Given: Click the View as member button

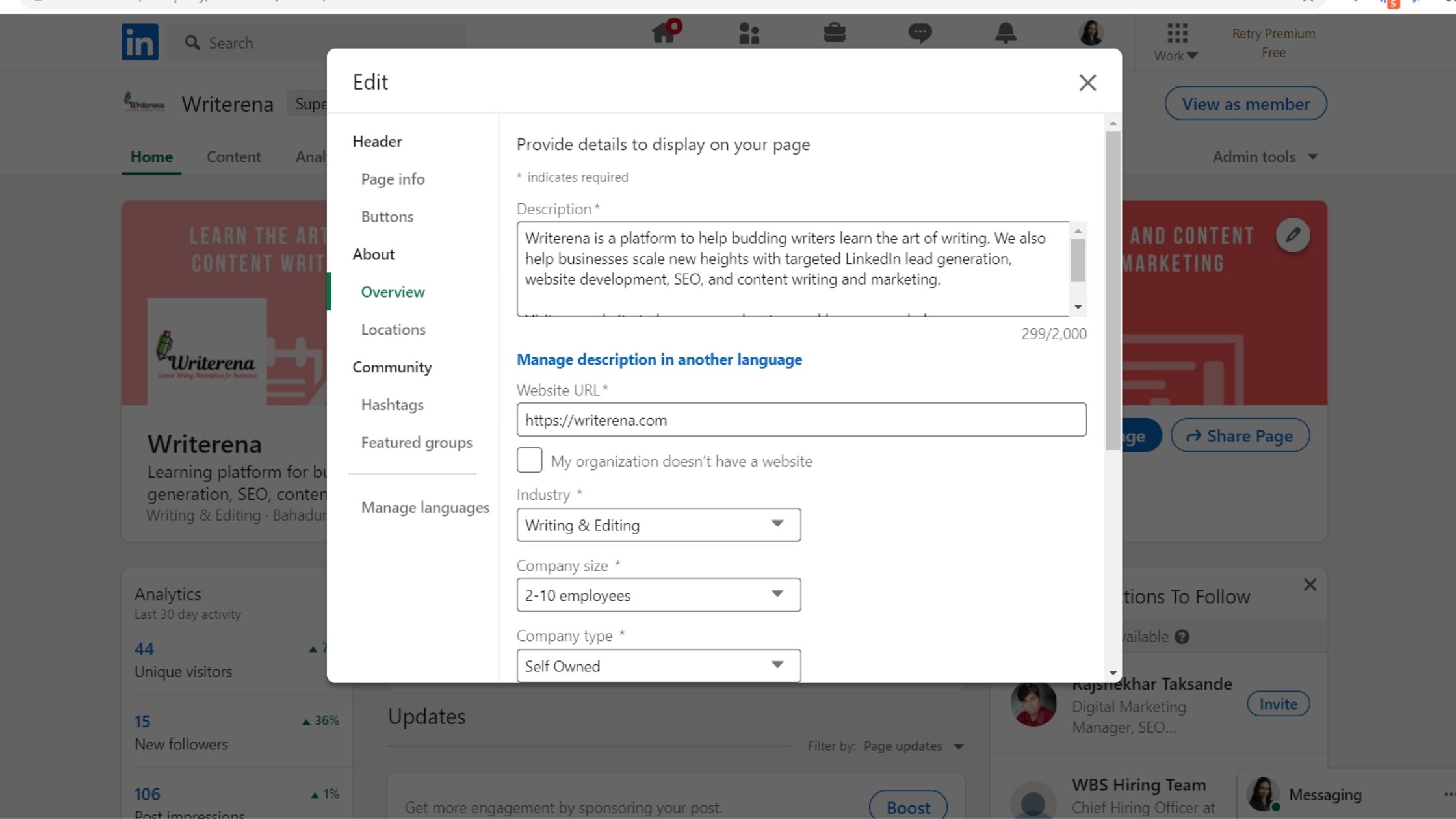Looking at the screenshot, I should pos(1245,103).
